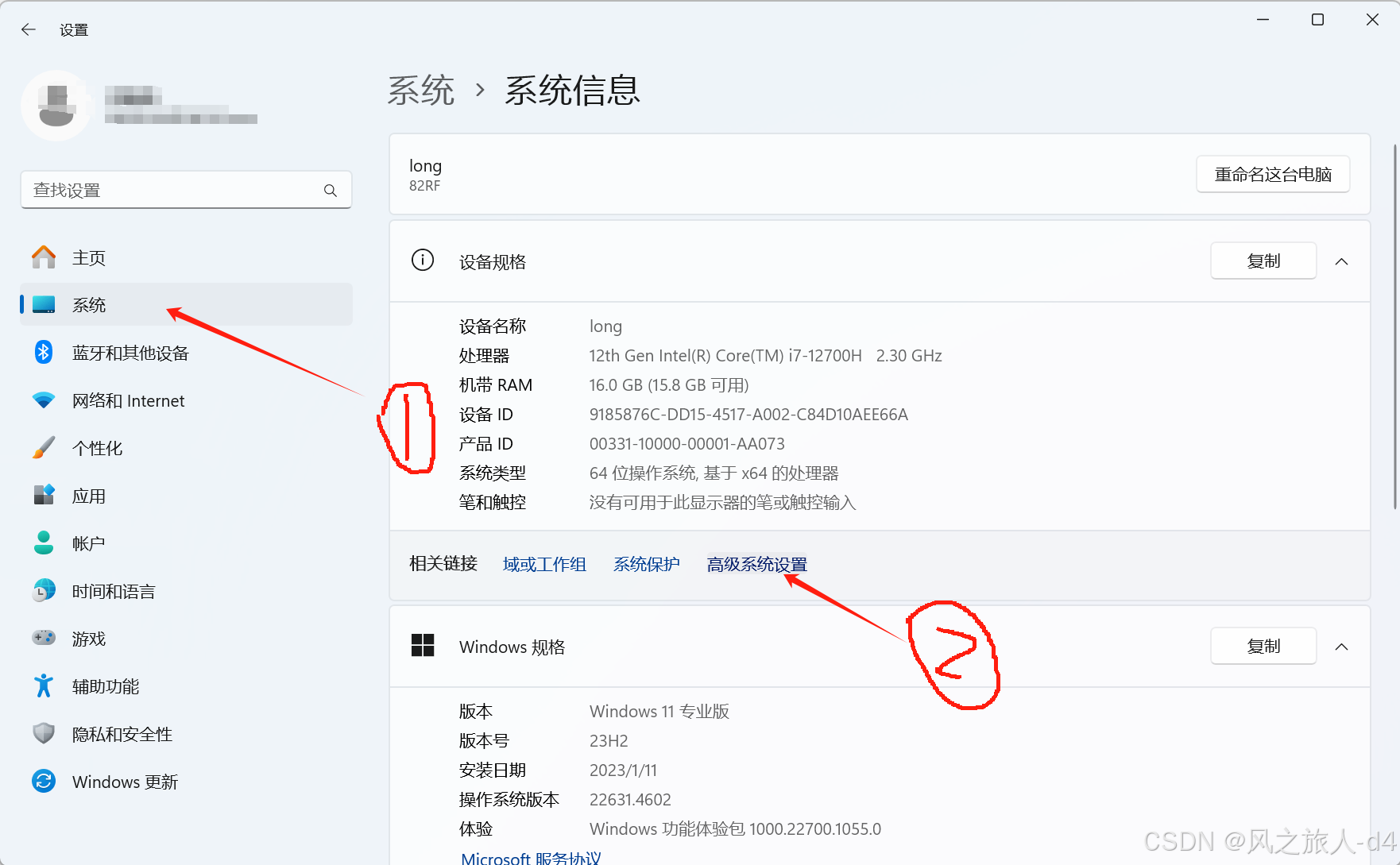Open Windows 更新 page
Screen dimensions: 1400x865
[x=186, y=782]
